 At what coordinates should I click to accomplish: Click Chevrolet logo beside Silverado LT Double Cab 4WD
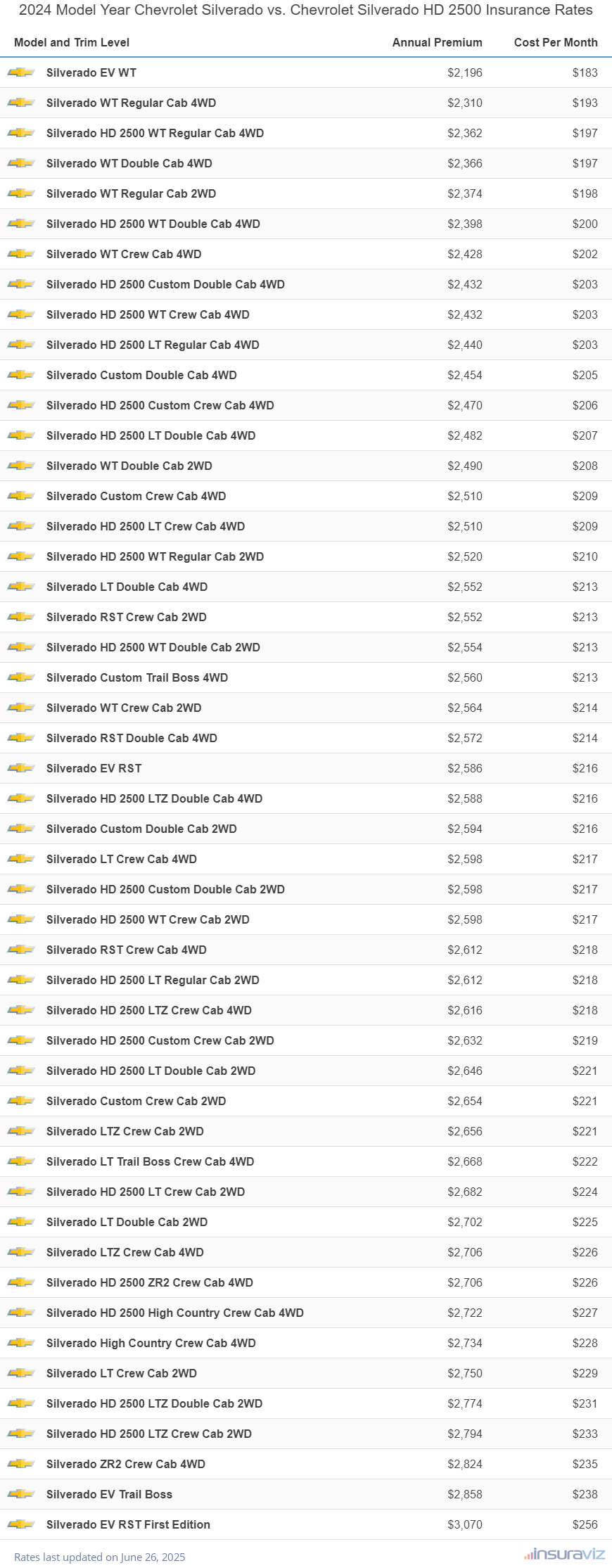(x=21, y=587)
